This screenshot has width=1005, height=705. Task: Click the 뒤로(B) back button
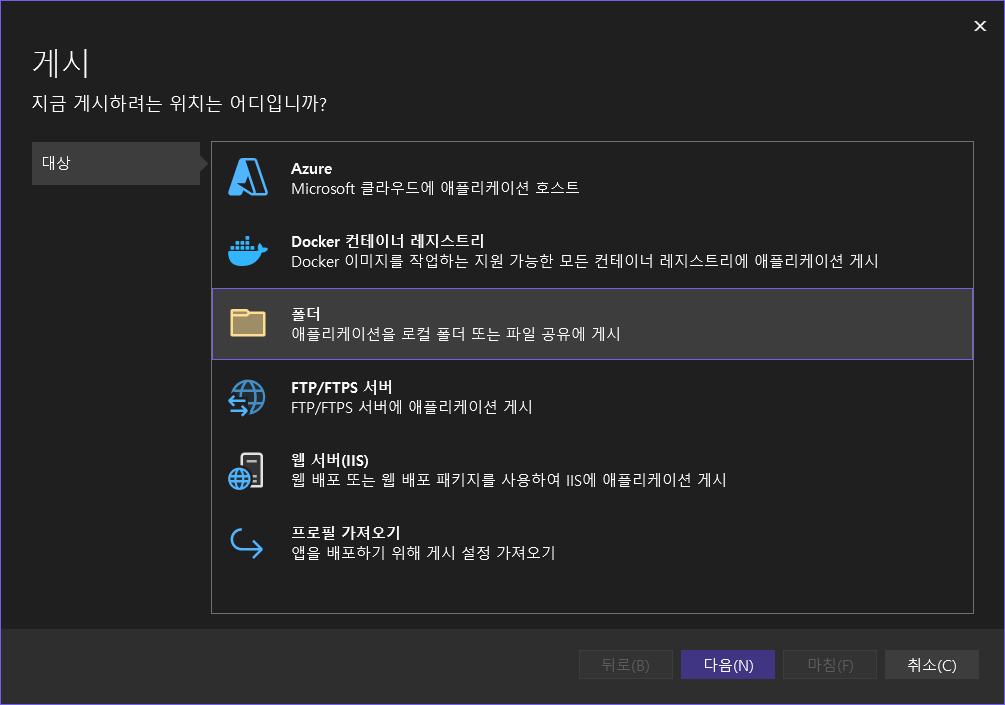(x=625, y=664)
